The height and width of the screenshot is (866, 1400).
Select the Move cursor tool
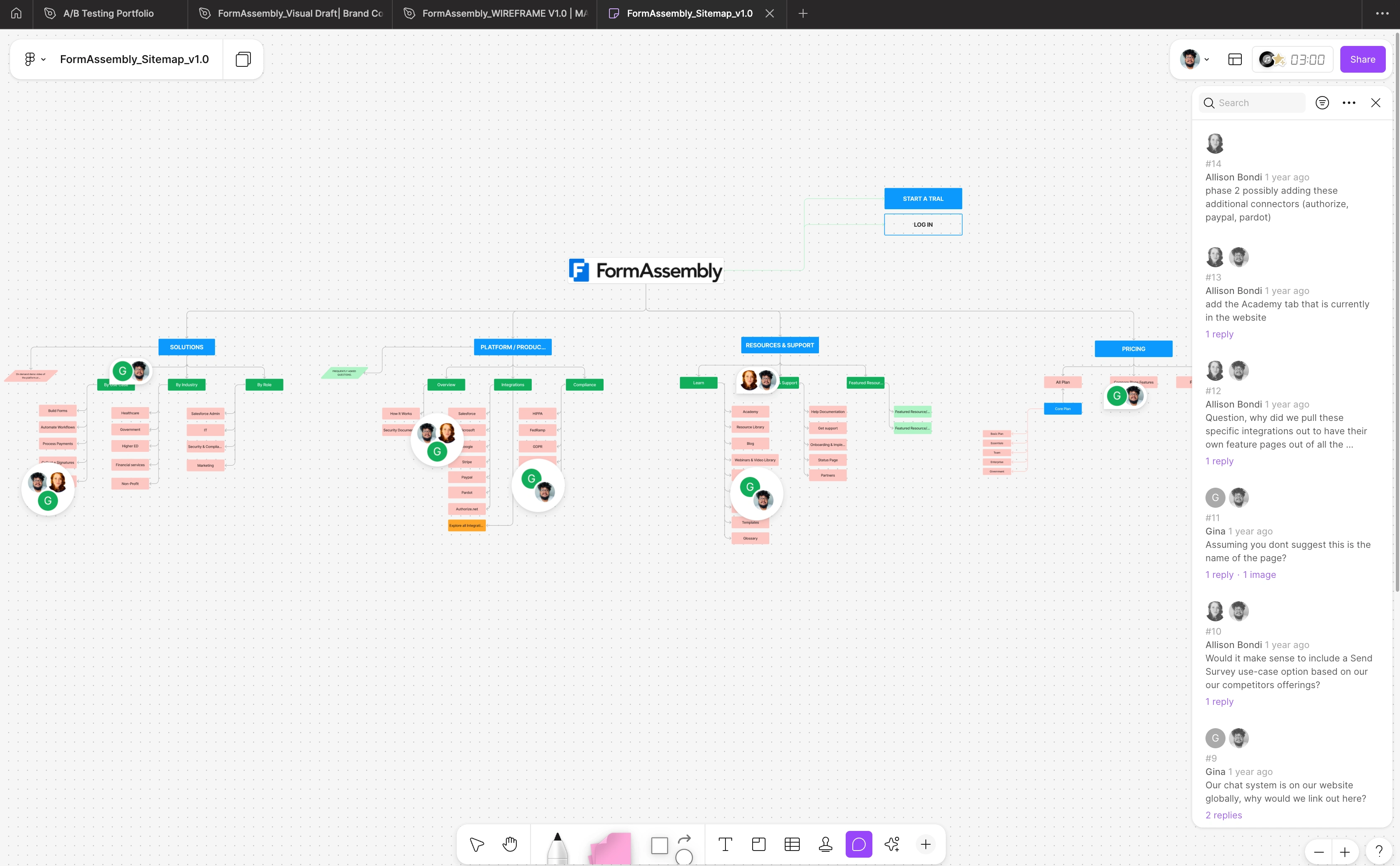point(477,844)
